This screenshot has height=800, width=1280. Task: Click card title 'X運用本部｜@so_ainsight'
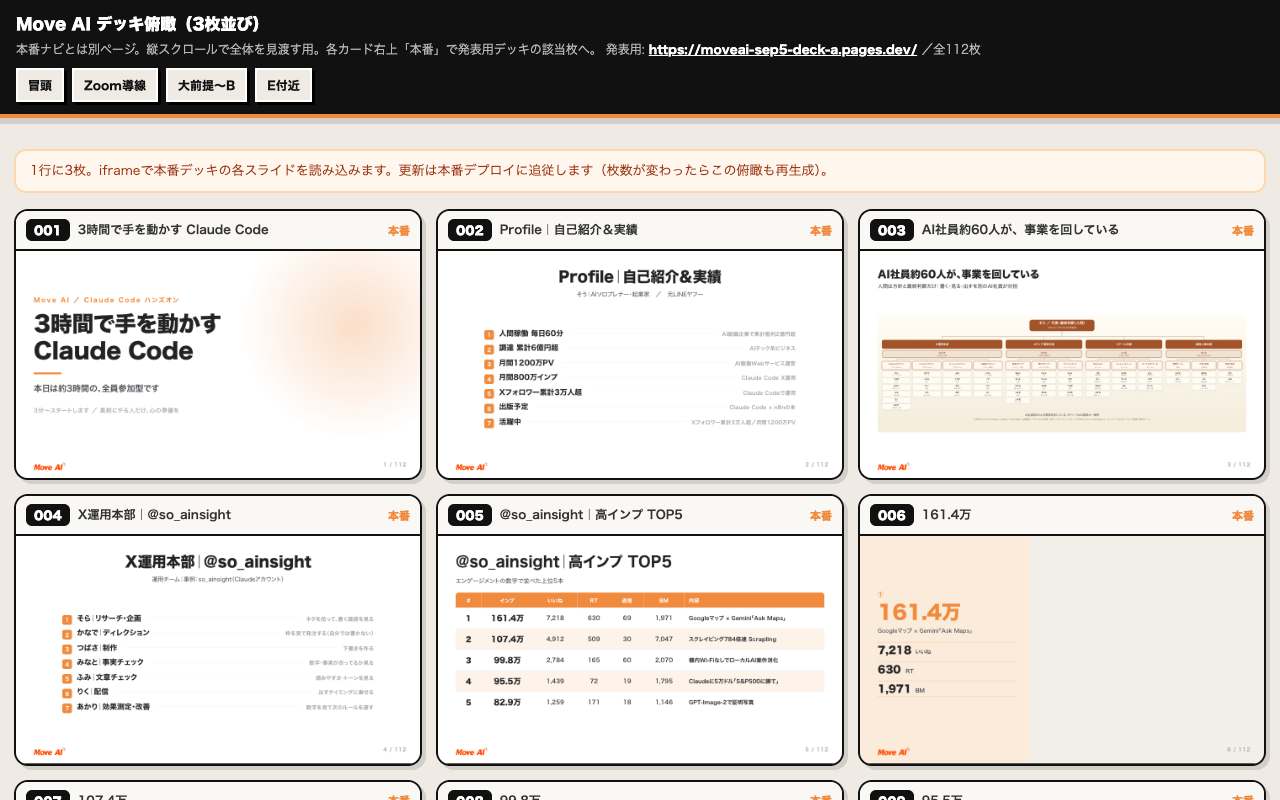[x=154, y=515]
